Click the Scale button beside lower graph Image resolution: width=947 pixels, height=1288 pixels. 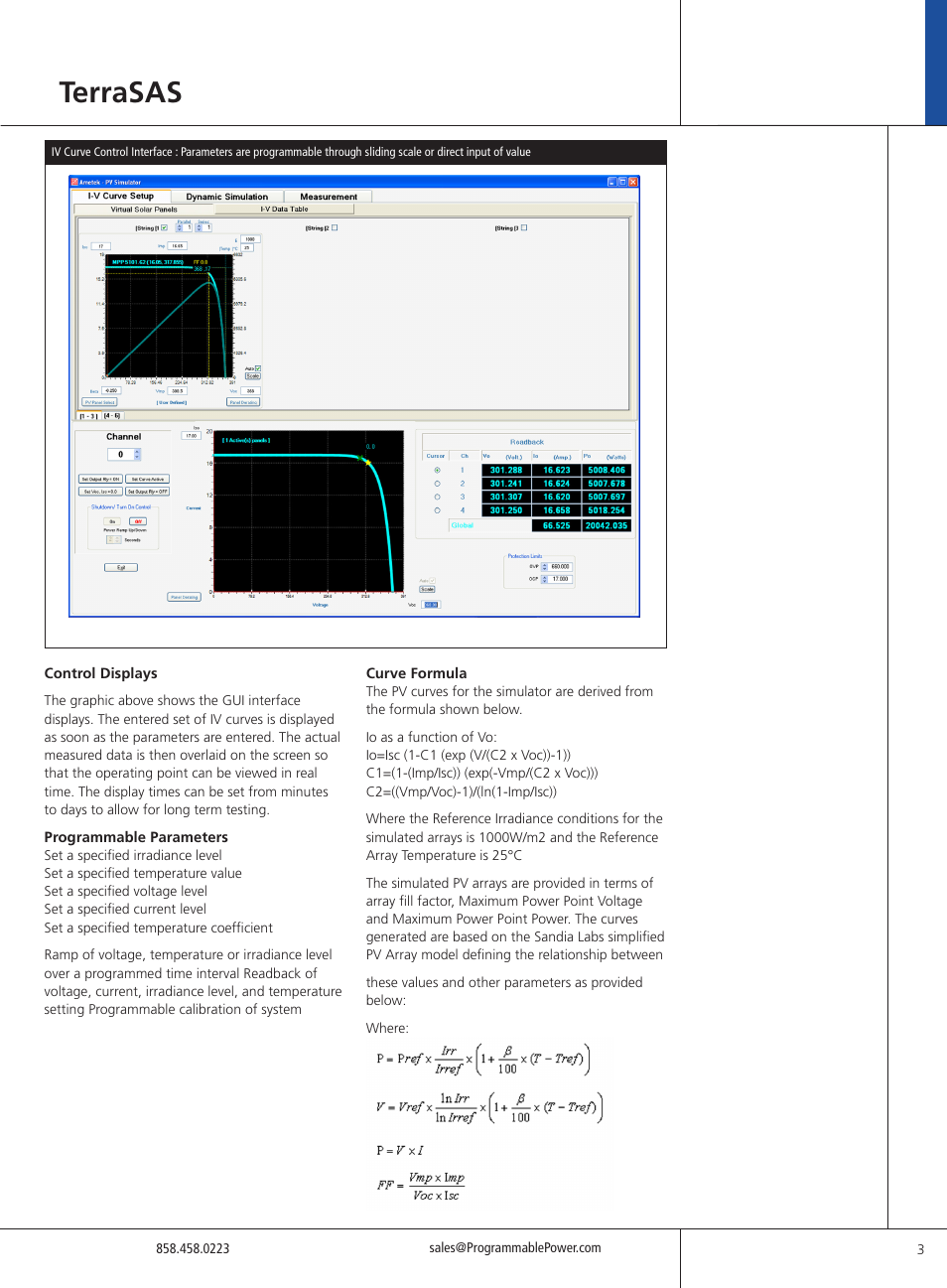click(427, 589)
